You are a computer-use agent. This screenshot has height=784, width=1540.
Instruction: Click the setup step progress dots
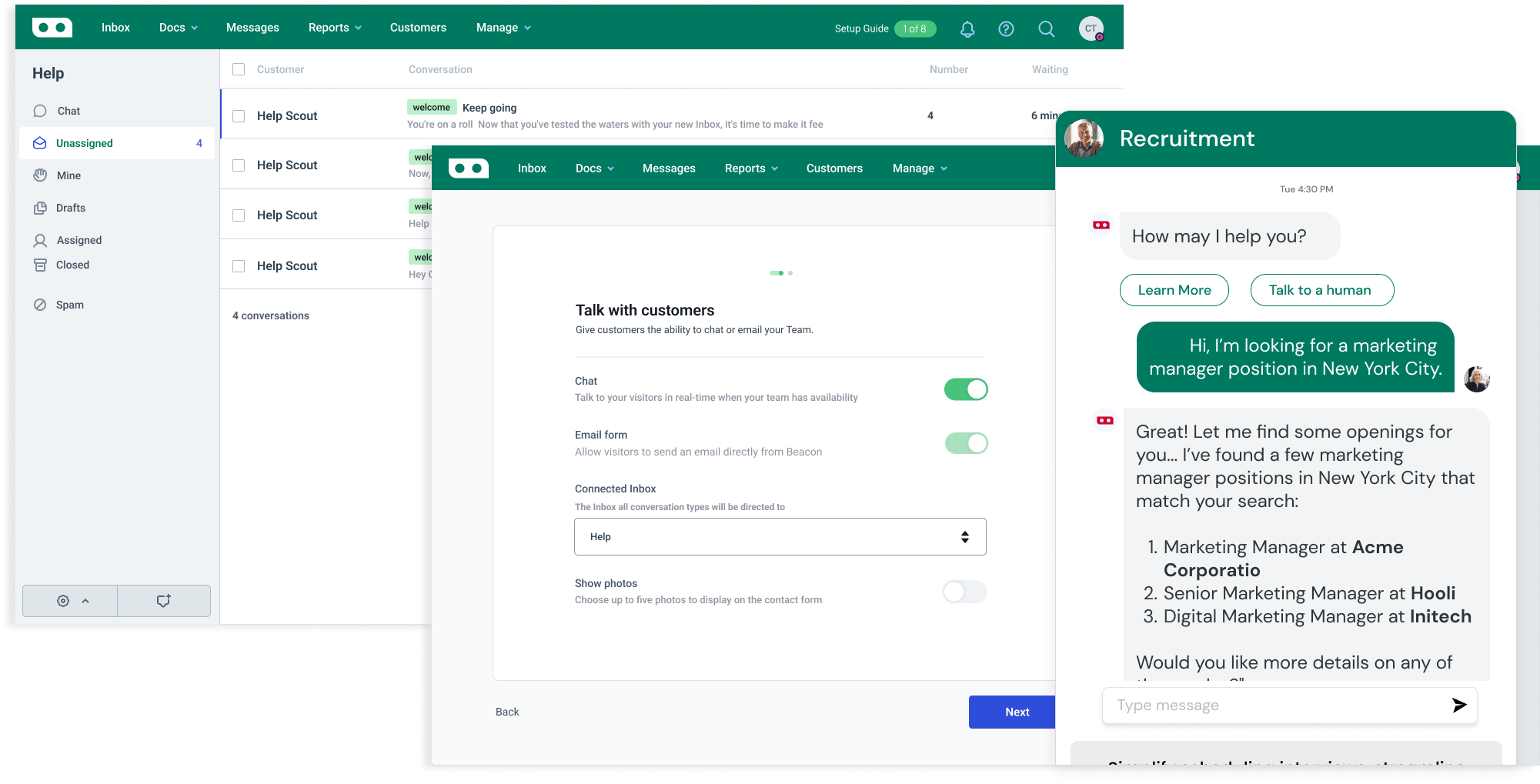[x=780, y=273]
